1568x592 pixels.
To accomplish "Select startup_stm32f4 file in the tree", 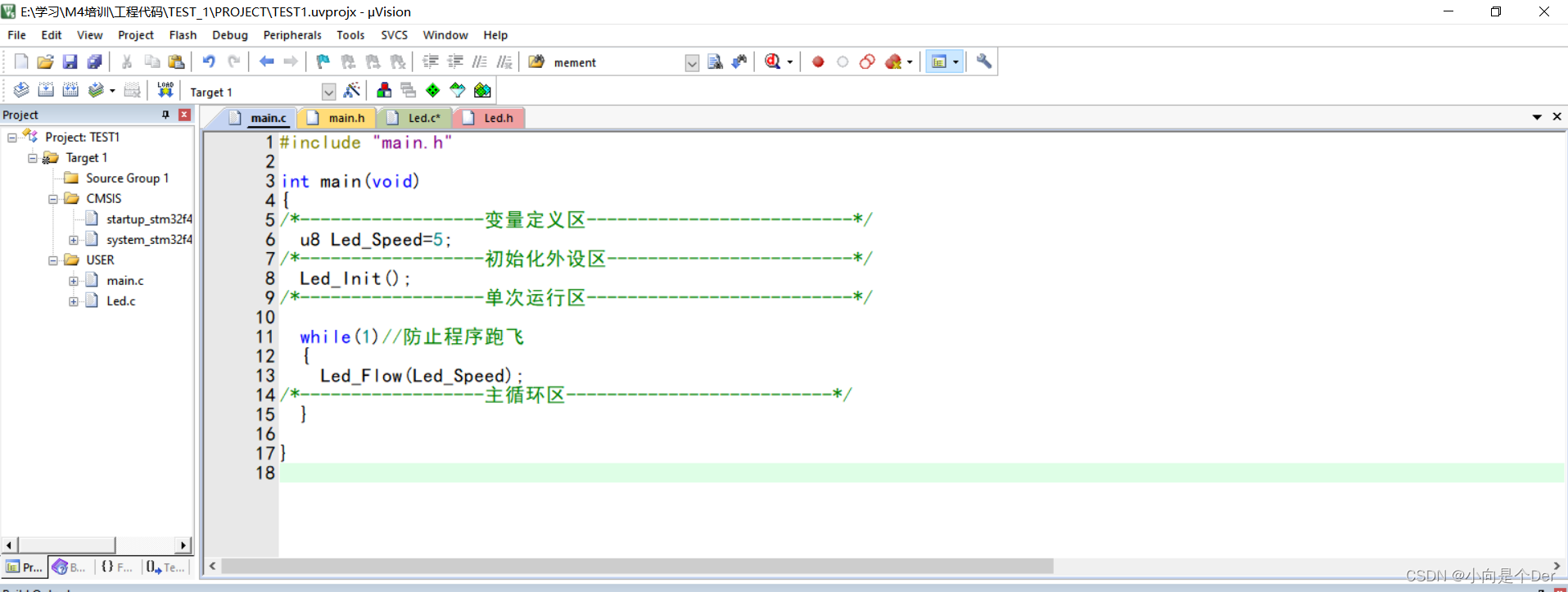I will 149,219.
